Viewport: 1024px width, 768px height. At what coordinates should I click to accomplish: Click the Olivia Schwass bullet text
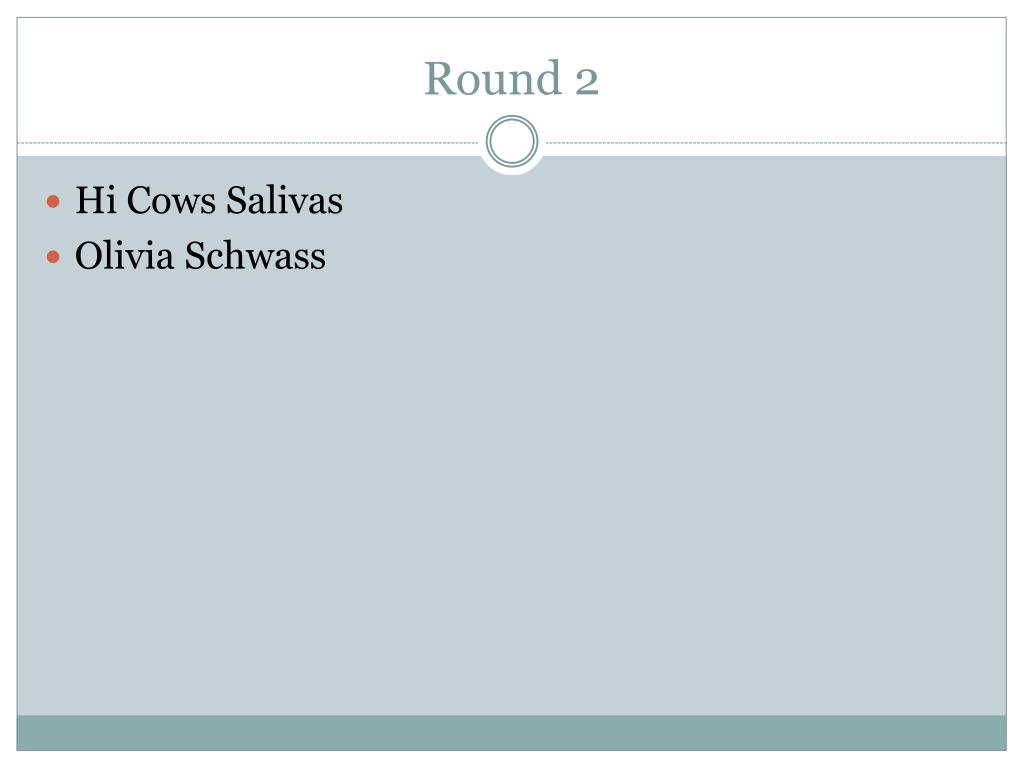click(x=200, y=255)
